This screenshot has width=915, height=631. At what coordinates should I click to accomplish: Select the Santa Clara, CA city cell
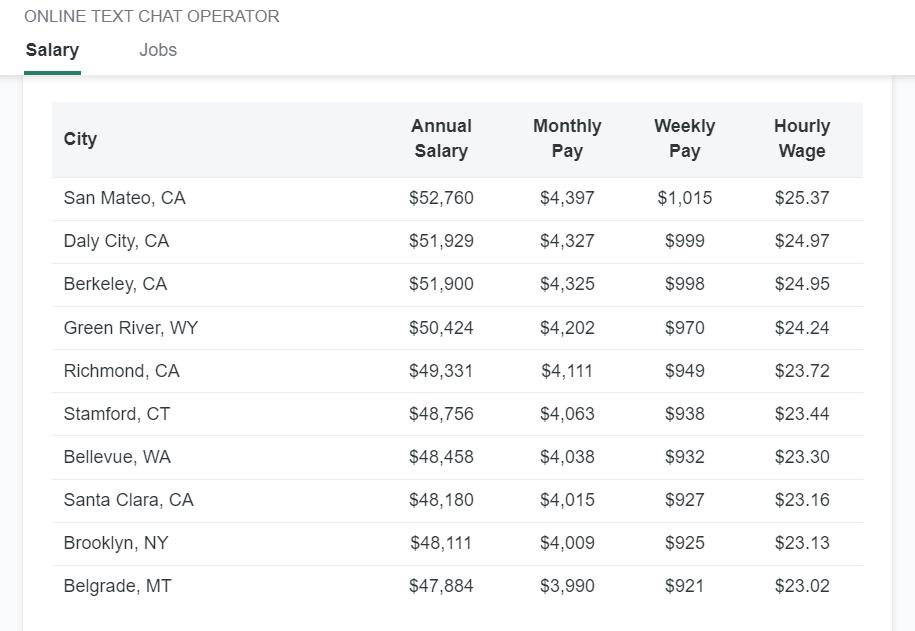(128, 500)
